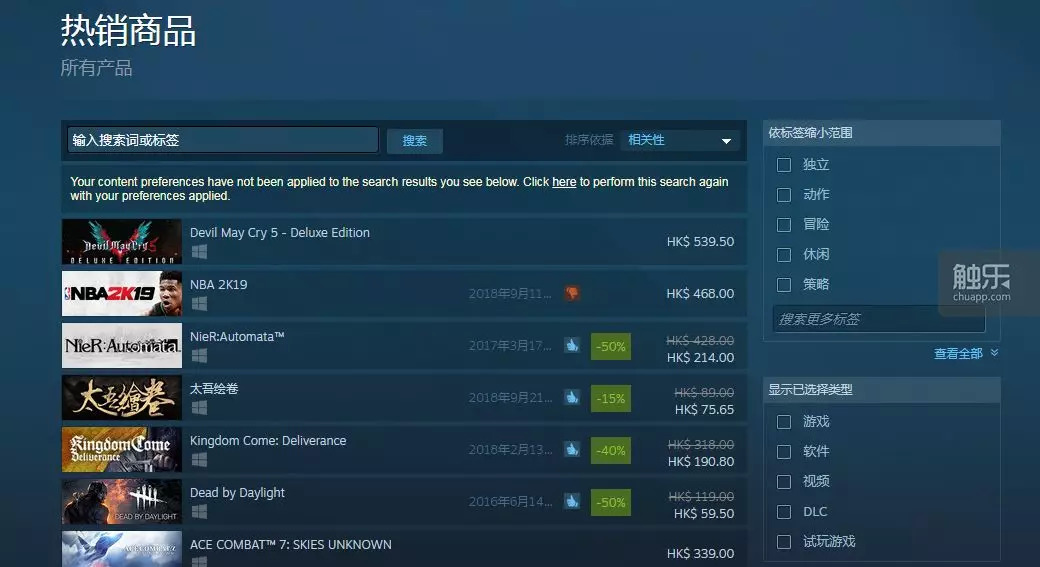This screenshot has height=567, width=1040.
Task: Open the Dead by Daylight cover thumbnail
Action: [121, 501]
